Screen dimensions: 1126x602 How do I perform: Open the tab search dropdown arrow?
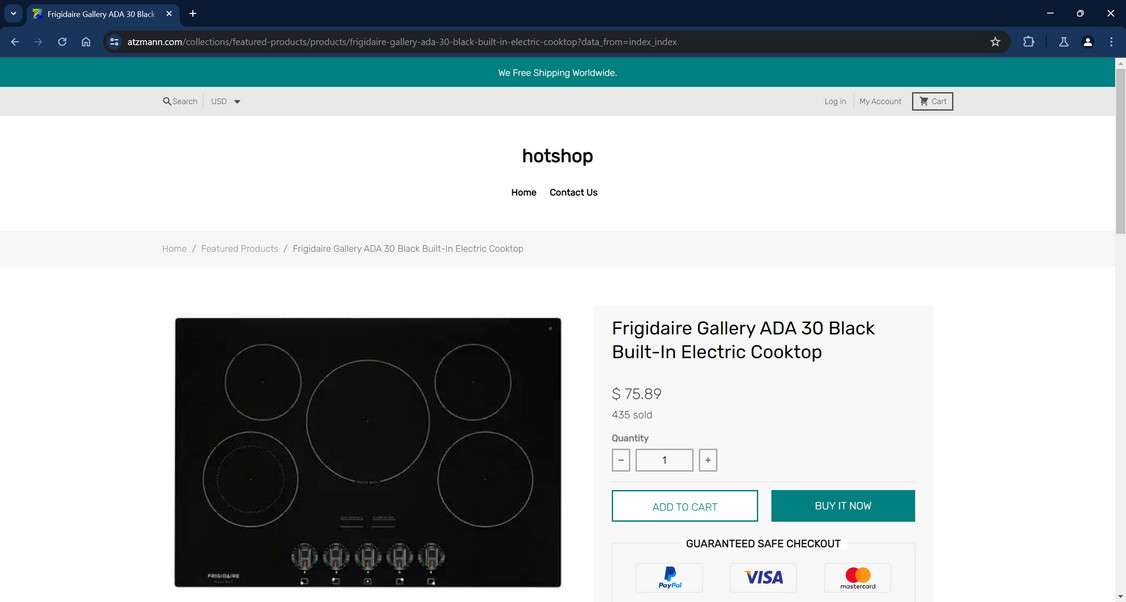point(13,14)
